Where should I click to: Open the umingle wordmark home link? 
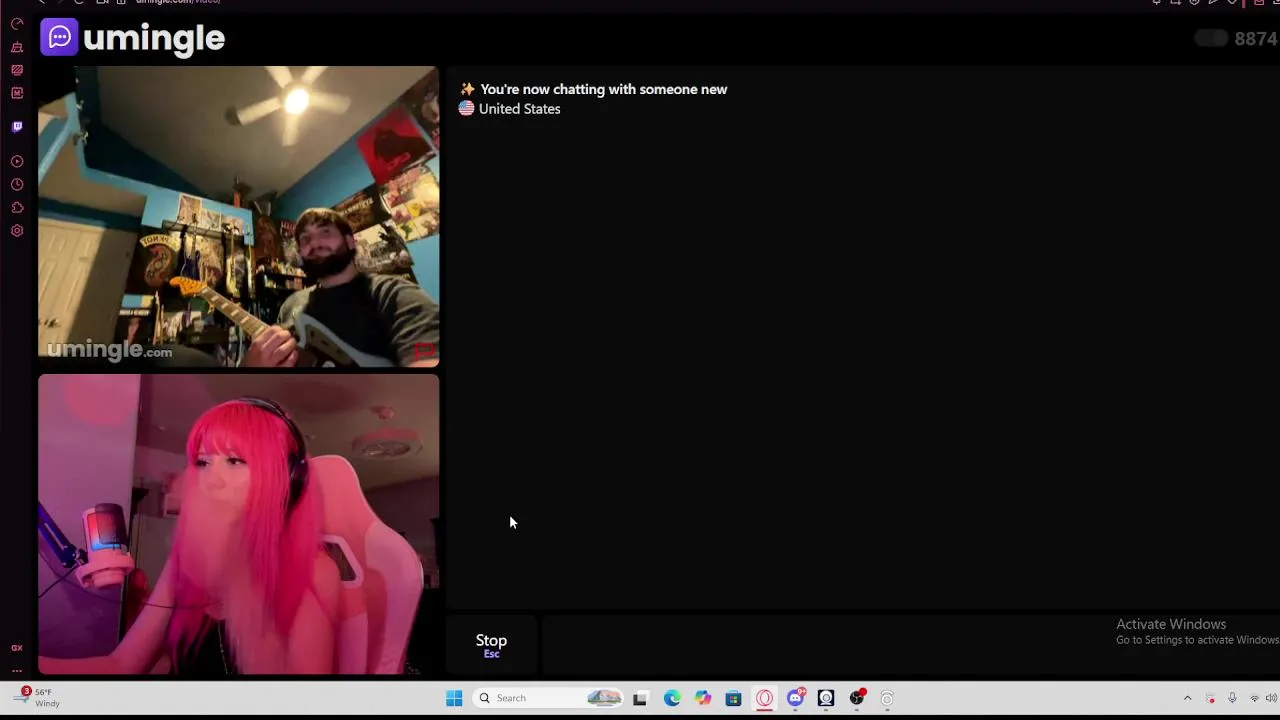154,38
